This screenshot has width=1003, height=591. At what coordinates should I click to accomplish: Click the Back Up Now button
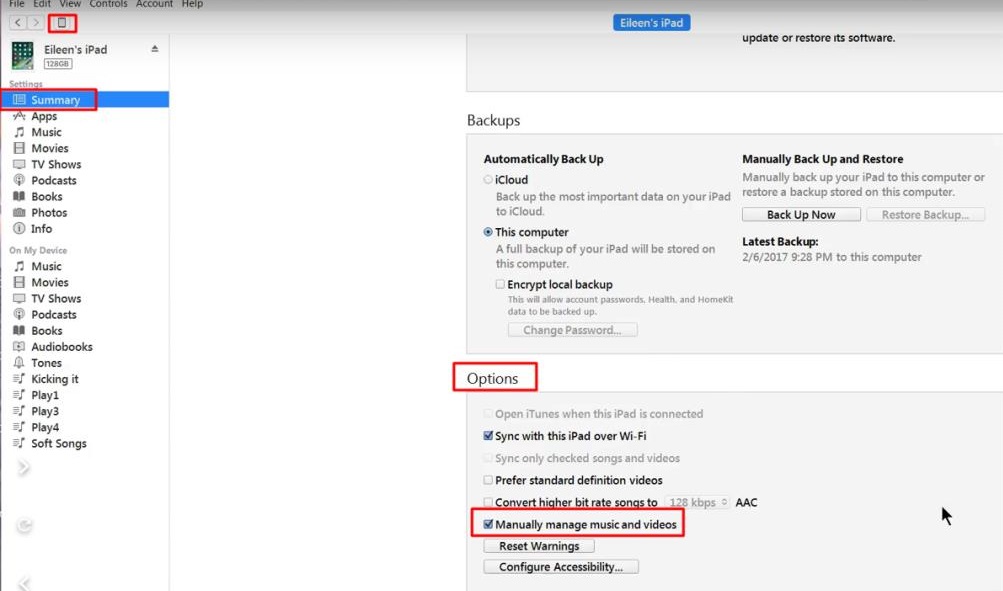coord(801,214)
